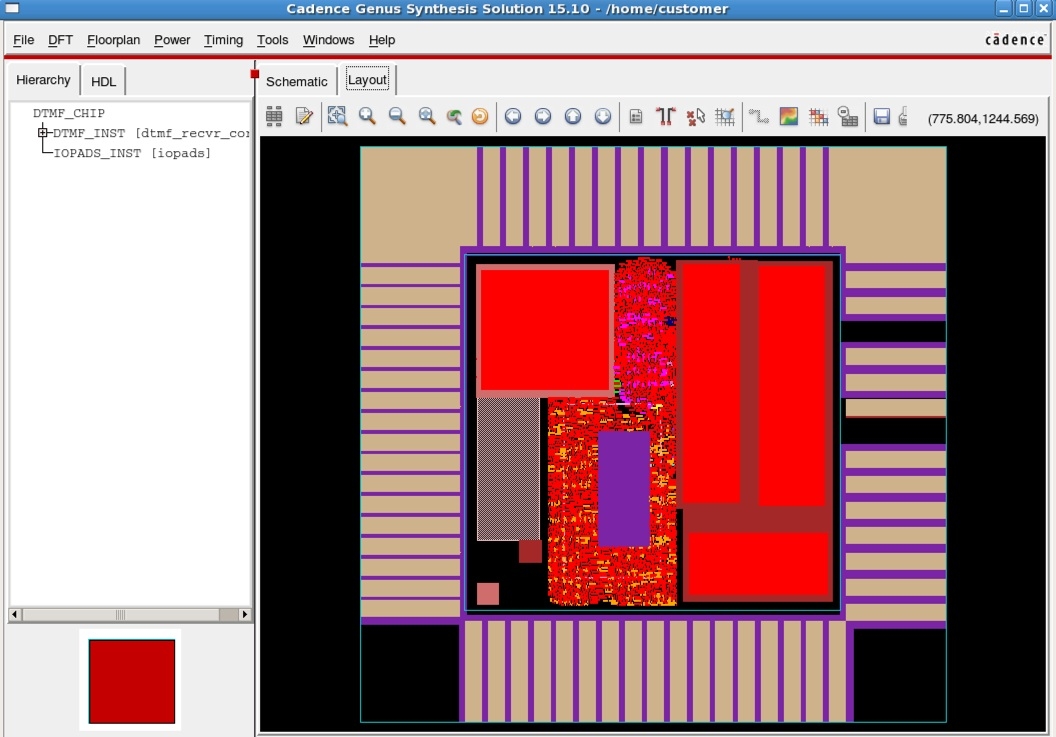Click the red overview thumbnail square
Viewport: 1056px width, 737px height.
pos(131,681)
